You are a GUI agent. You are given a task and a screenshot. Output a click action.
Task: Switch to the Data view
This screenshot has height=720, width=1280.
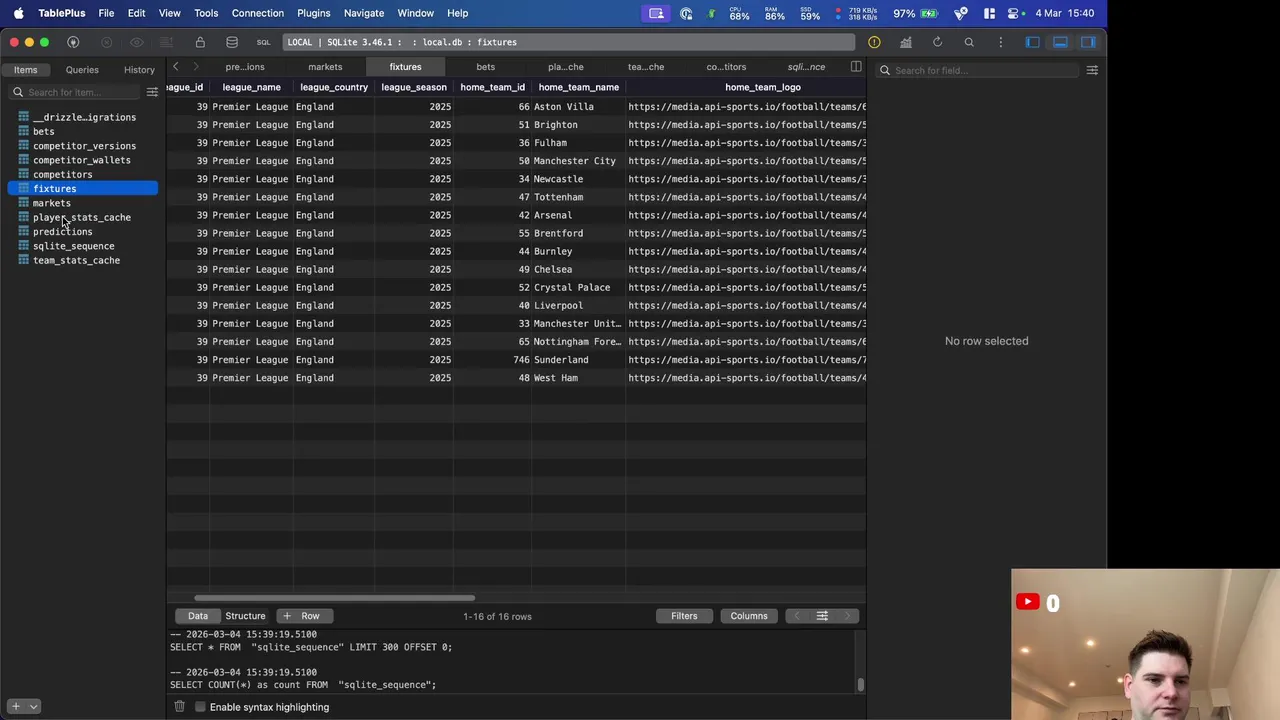point(198,616)
